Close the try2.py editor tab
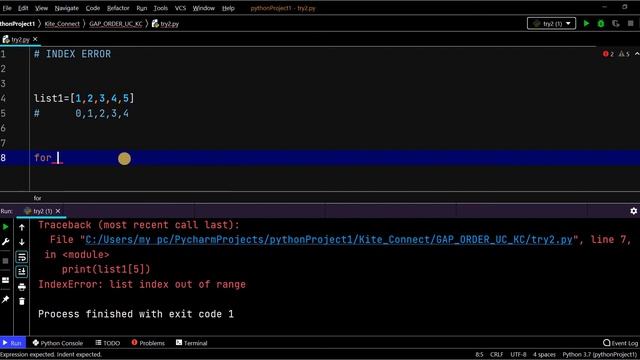 35,39
